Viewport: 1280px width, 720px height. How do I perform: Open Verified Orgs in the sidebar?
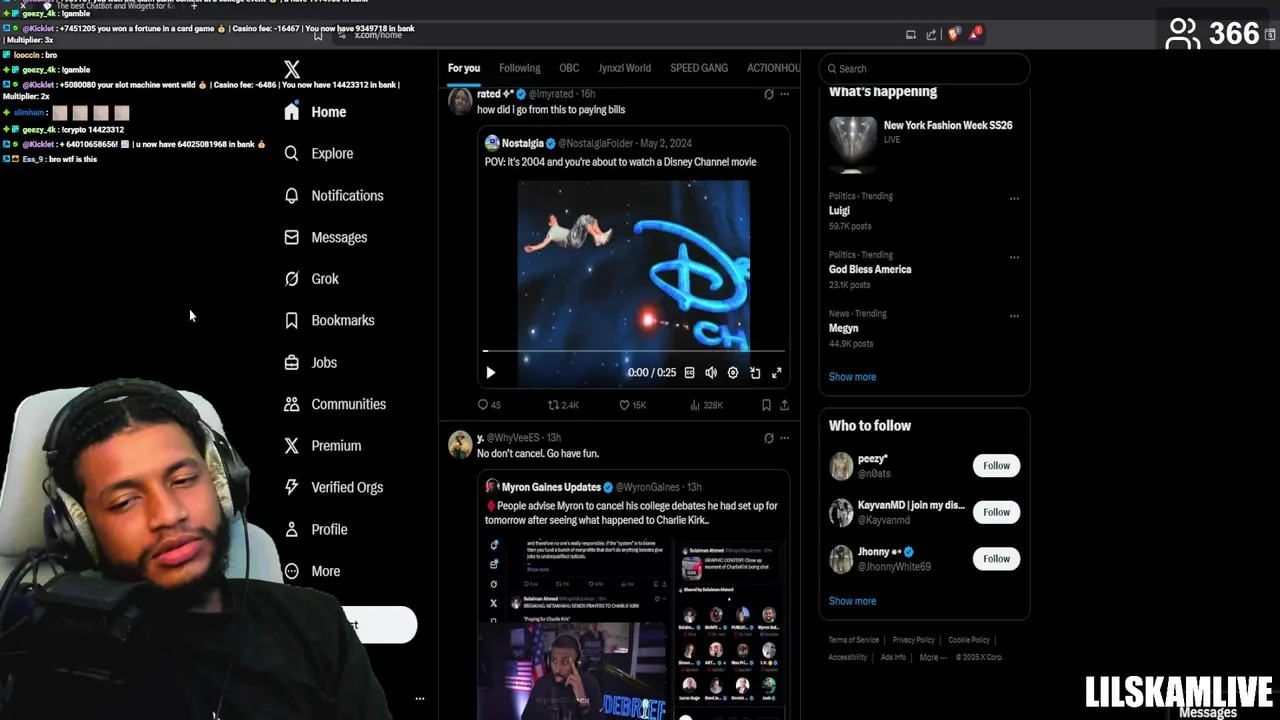(333, 488)
